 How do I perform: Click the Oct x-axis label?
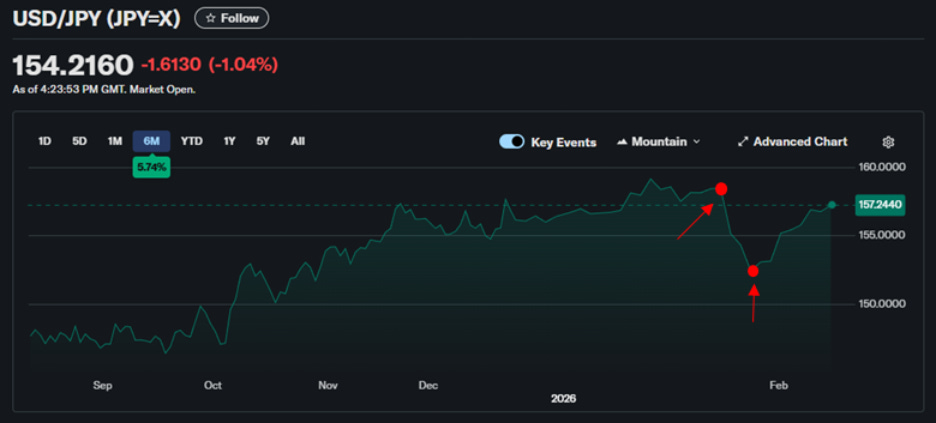(x=213, y=385)
